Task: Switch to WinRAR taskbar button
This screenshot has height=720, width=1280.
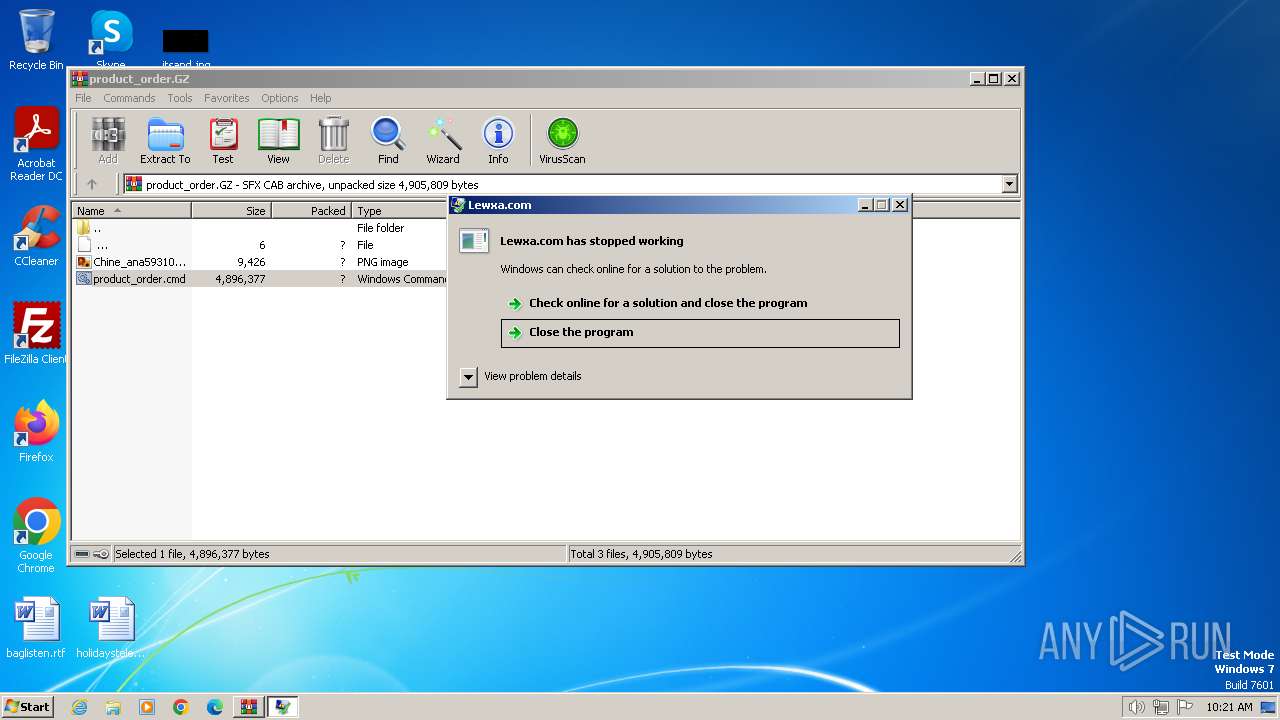Action: [x=249, y=707]
